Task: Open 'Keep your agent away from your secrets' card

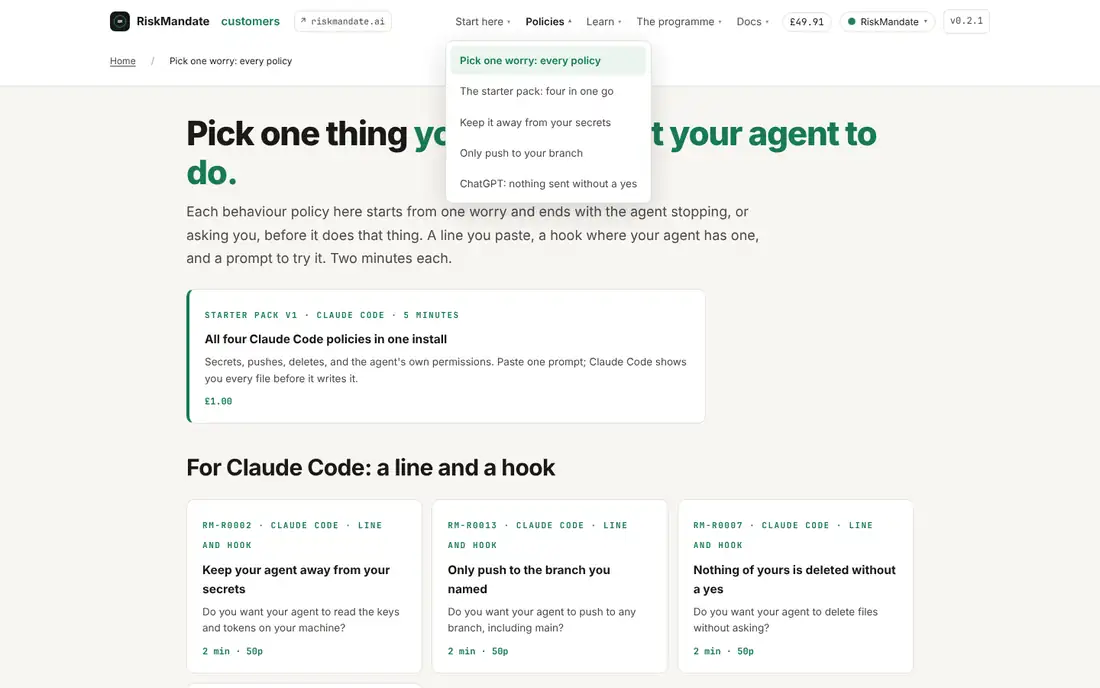Action: click(x=304, y=586)
